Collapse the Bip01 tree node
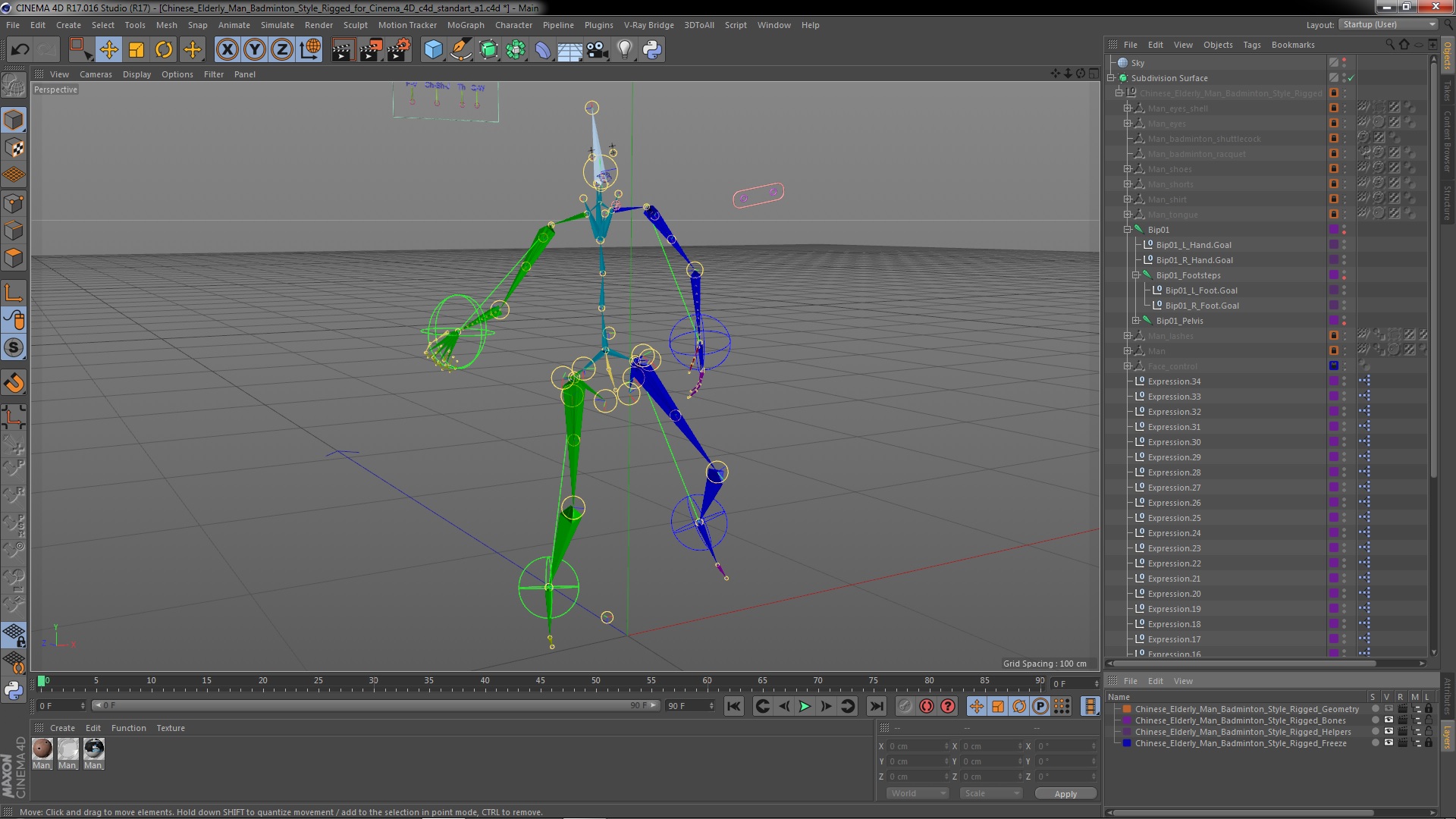This screenshot has width=1456, height=819. point(1128,230)
